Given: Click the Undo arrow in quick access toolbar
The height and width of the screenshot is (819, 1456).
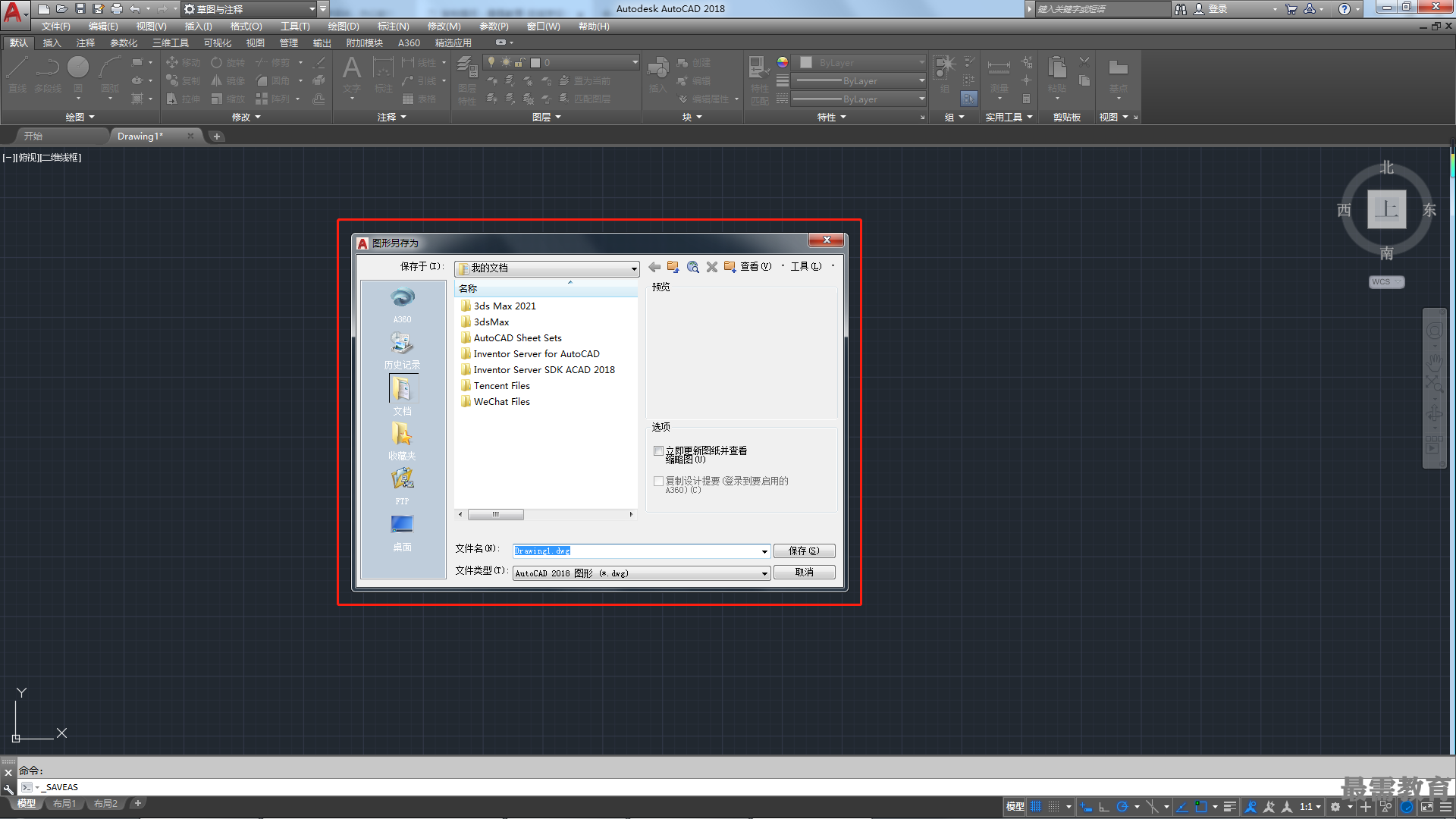Looking at the screenshot, I should 135,9.
